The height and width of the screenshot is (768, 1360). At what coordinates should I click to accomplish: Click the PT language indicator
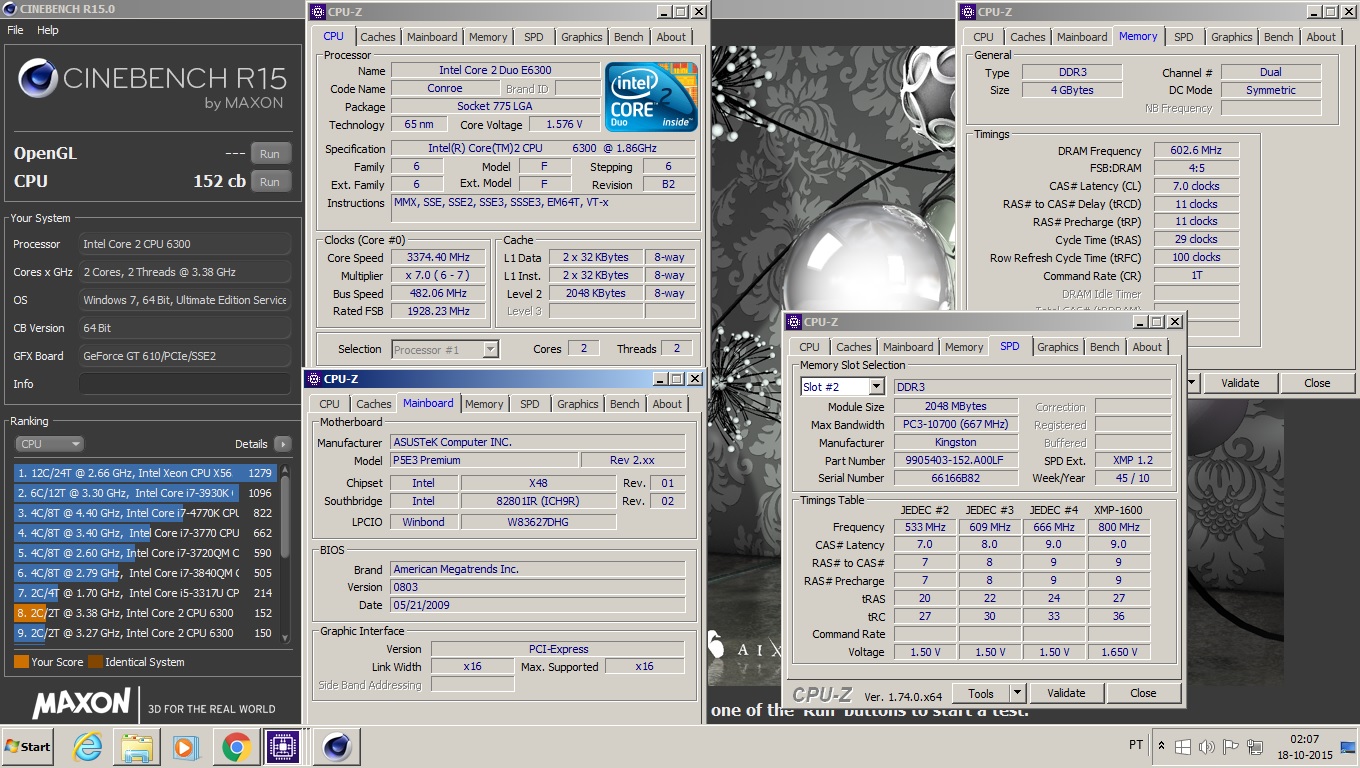(1136, 745)
